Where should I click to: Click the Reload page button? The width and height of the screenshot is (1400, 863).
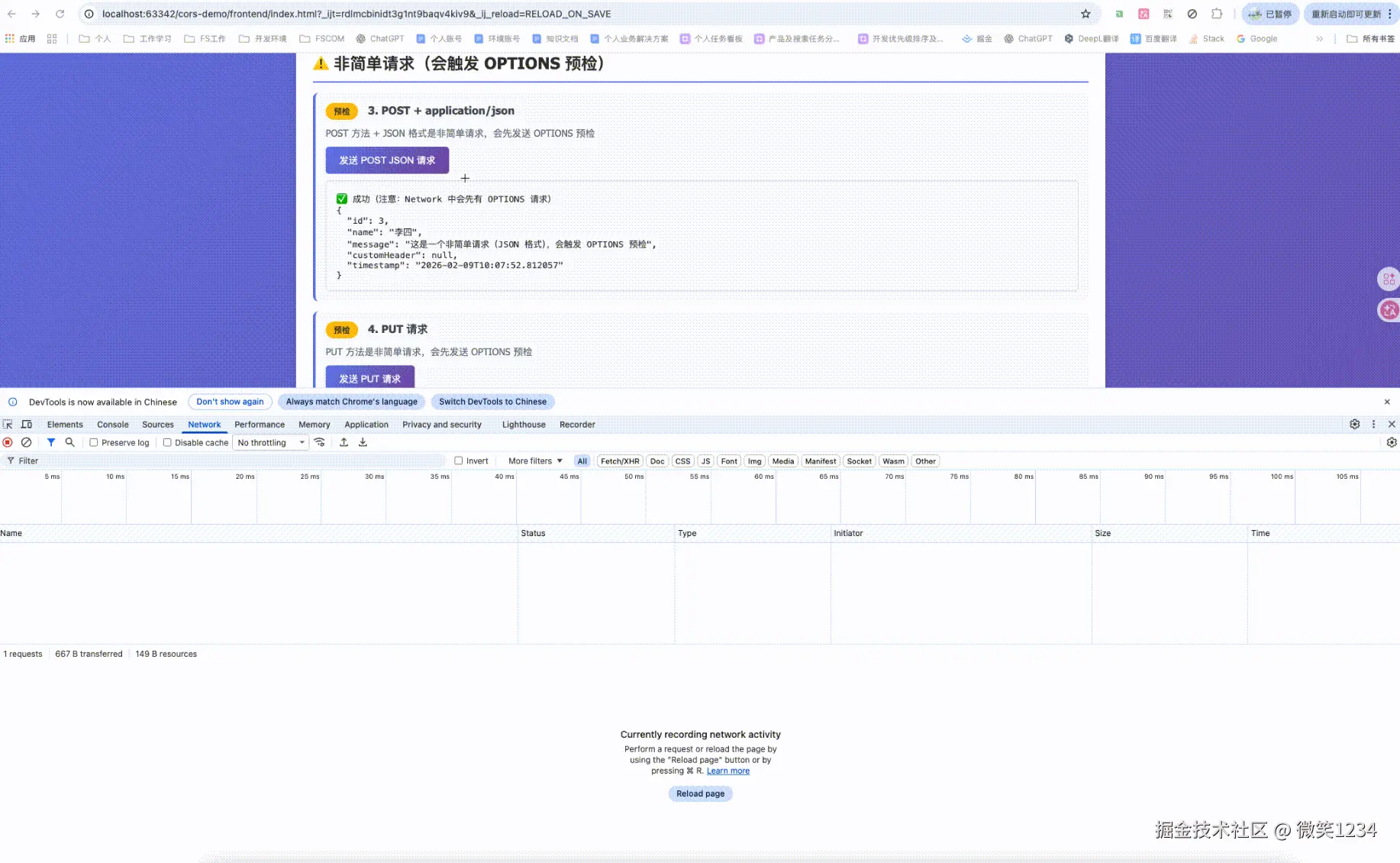click(700, 794)
